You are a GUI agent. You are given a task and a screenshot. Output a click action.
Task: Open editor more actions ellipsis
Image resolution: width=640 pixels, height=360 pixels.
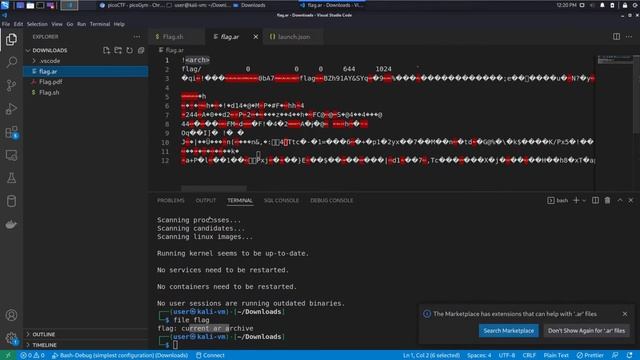coord(629,37)
